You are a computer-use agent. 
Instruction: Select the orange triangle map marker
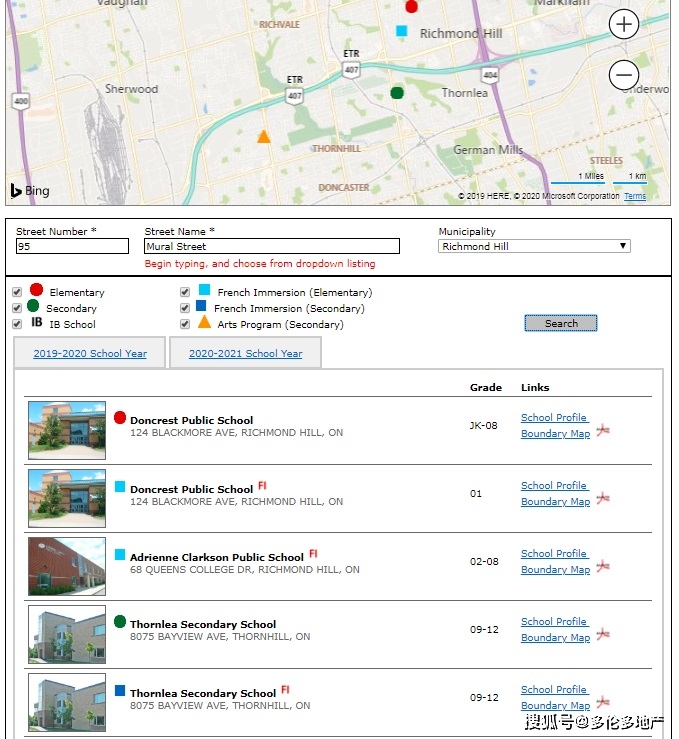[263, 137]
